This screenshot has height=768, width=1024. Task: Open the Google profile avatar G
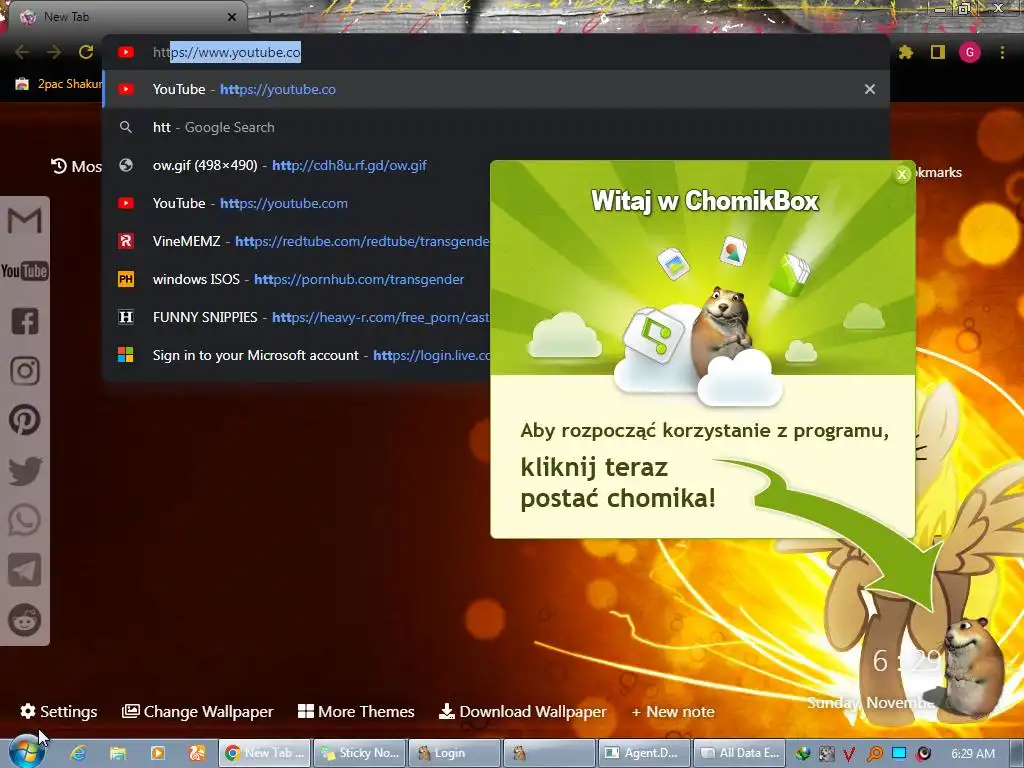(x=970, y=52)
